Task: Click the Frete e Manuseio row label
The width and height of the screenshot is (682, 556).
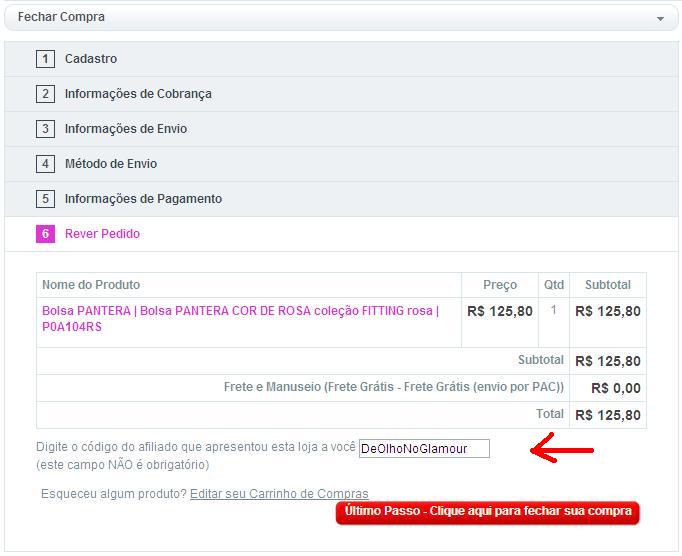Action: [394, 387]
